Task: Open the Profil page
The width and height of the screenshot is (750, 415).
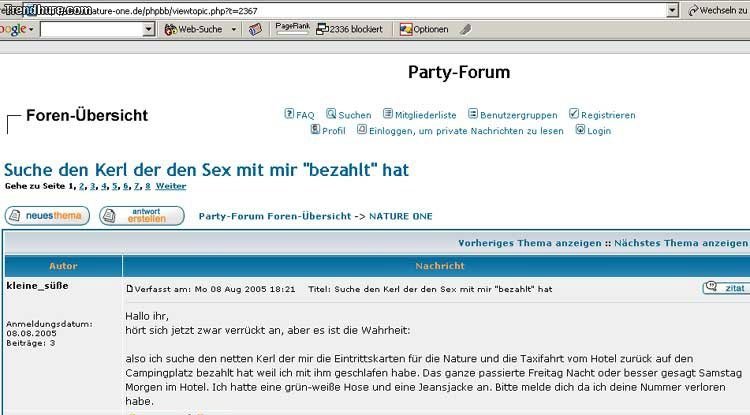Action: point(328,131)
